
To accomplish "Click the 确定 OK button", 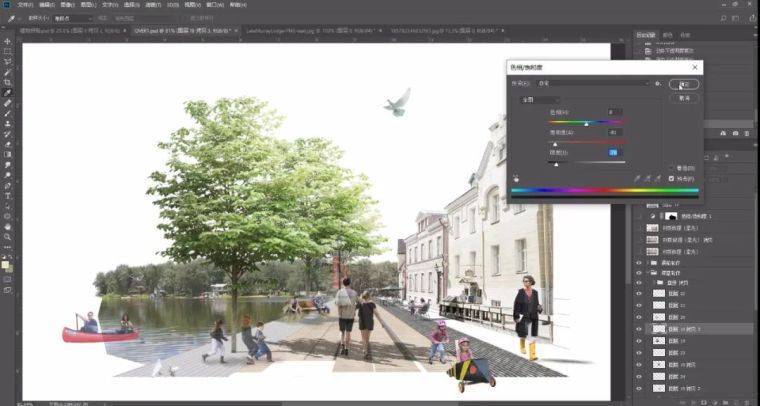I will point(684,84).
